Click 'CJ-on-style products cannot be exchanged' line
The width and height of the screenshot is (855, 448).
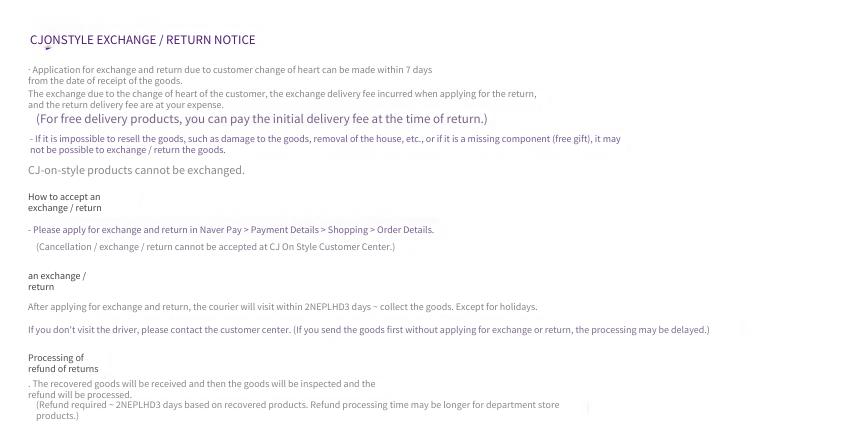(136, 170)
